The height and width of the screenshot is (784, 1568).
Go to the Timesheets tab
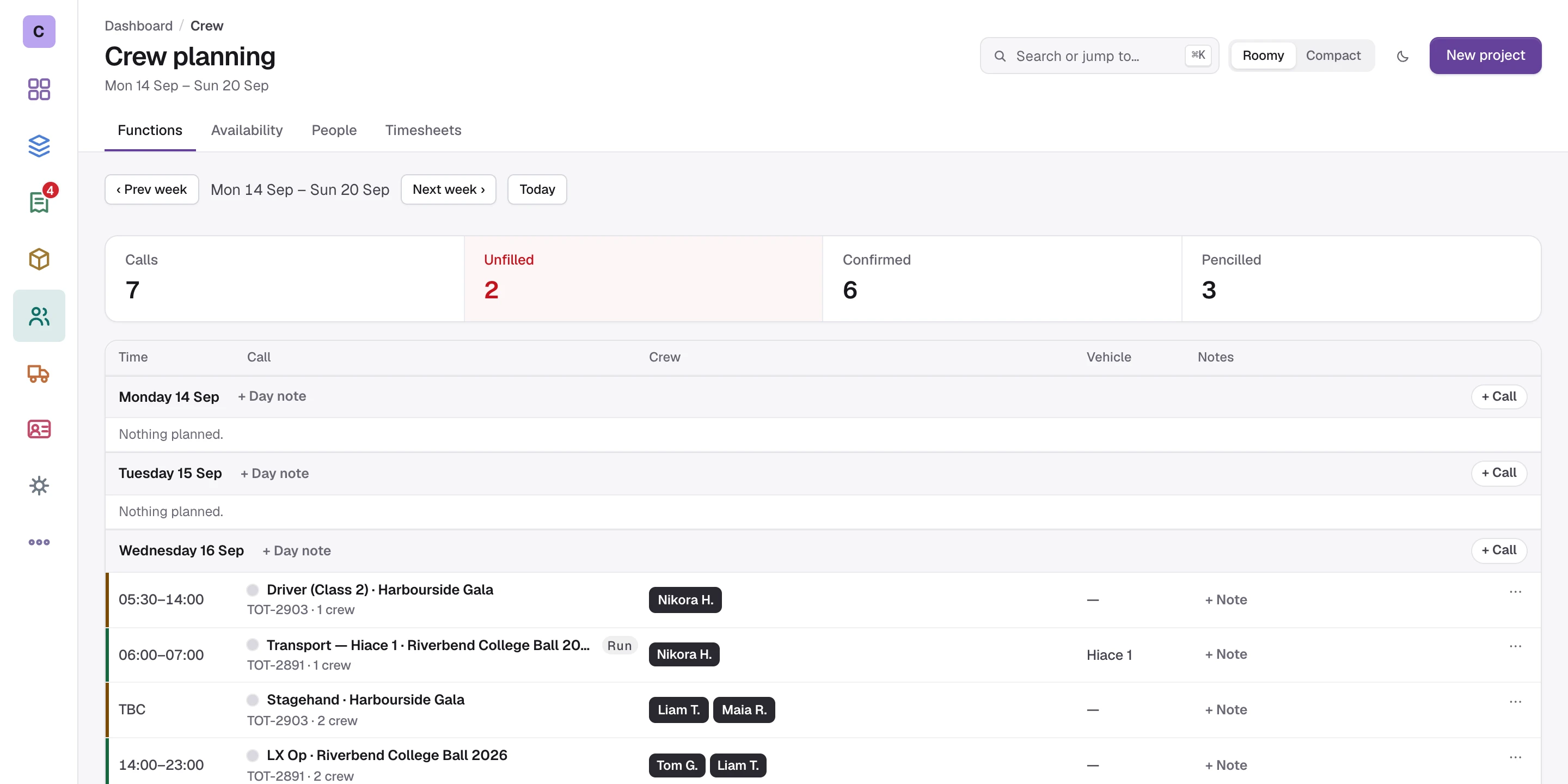tap(423, 130)
